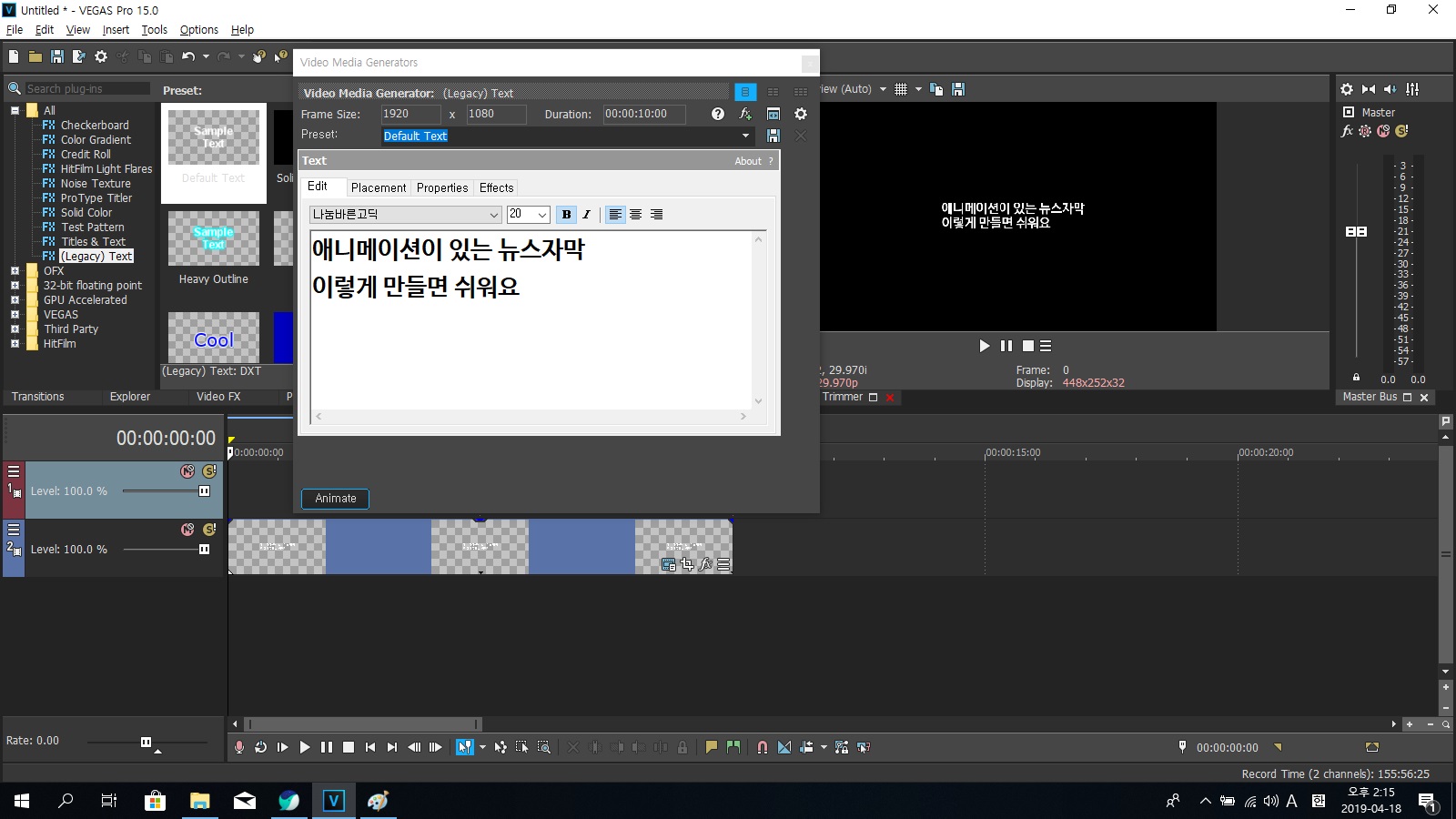Open a project with the folder icon

[x=35, y=56]
